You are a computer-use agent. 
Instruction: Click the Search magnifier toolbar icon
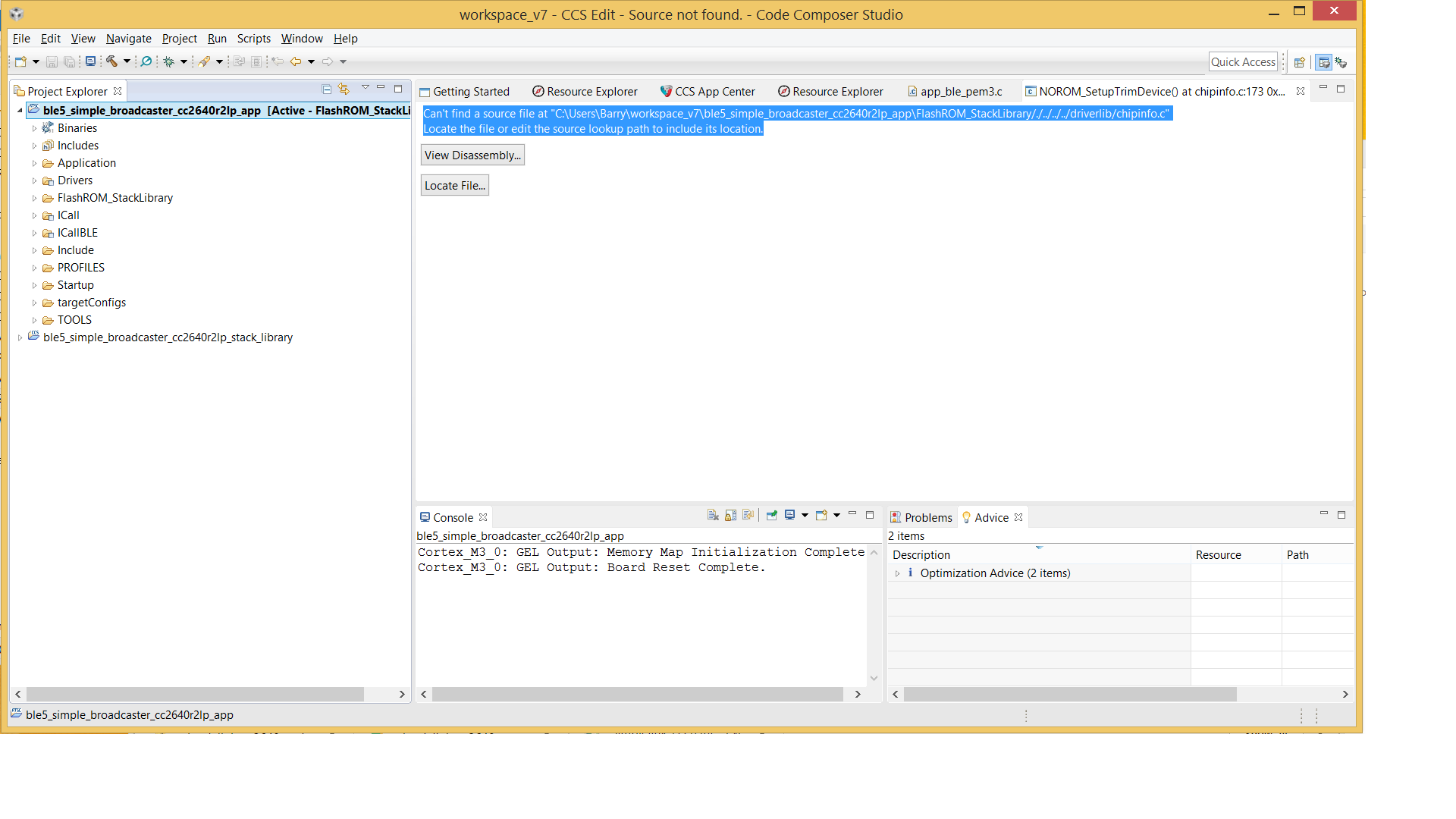[x=146, y=61]
